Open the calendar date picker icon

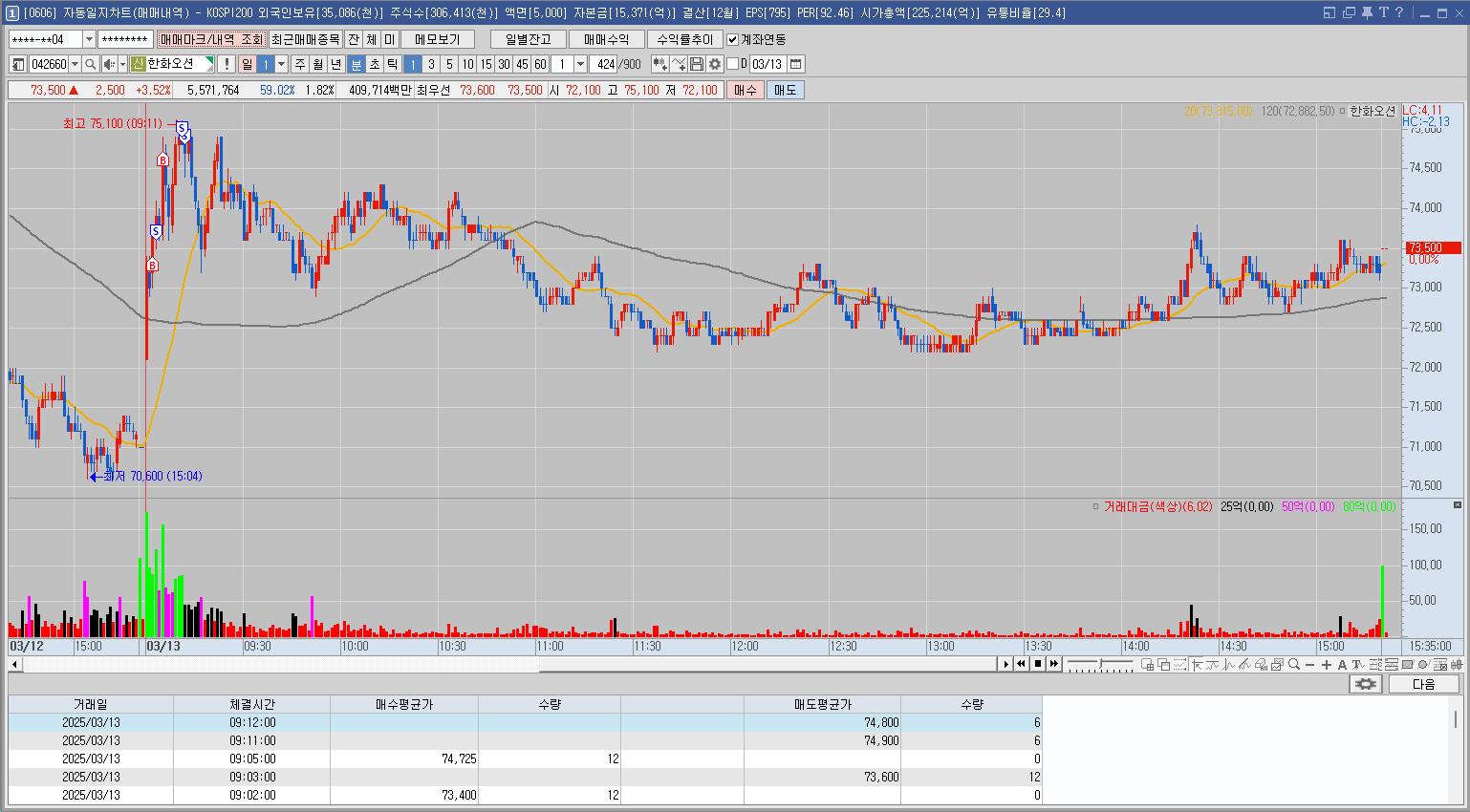[x=795, y=64]
